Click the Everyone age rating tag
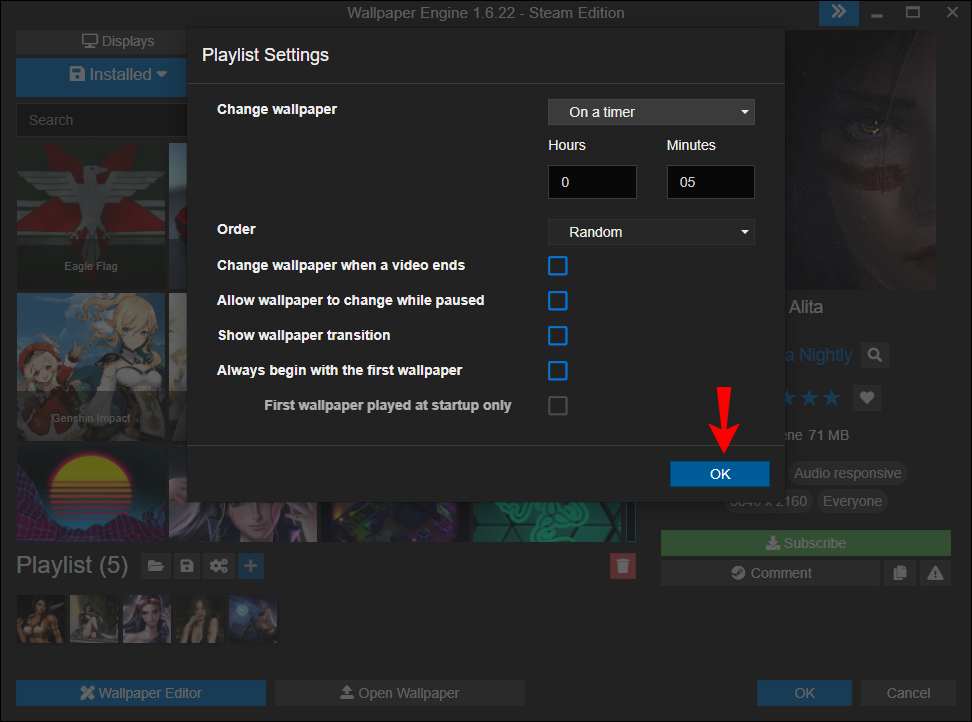 [852, 501]
